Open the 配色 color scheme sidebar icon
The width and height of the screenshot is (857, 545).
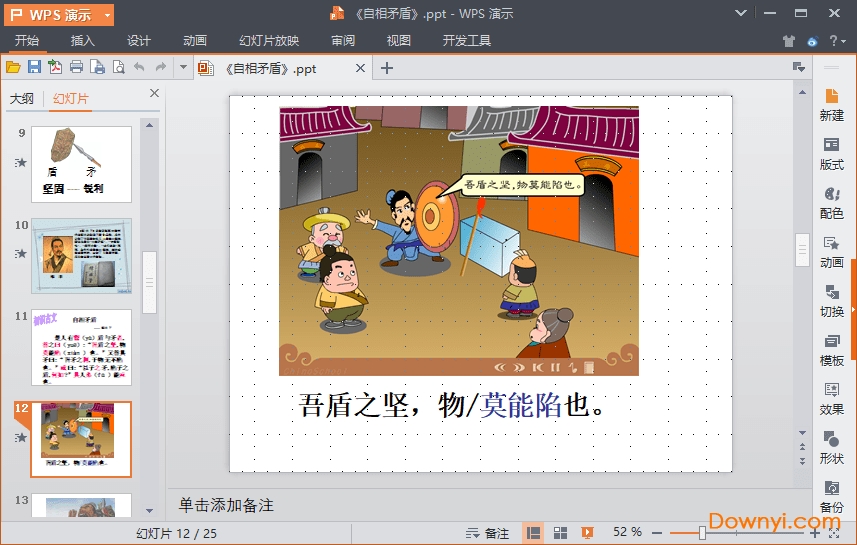click(831, 203)
